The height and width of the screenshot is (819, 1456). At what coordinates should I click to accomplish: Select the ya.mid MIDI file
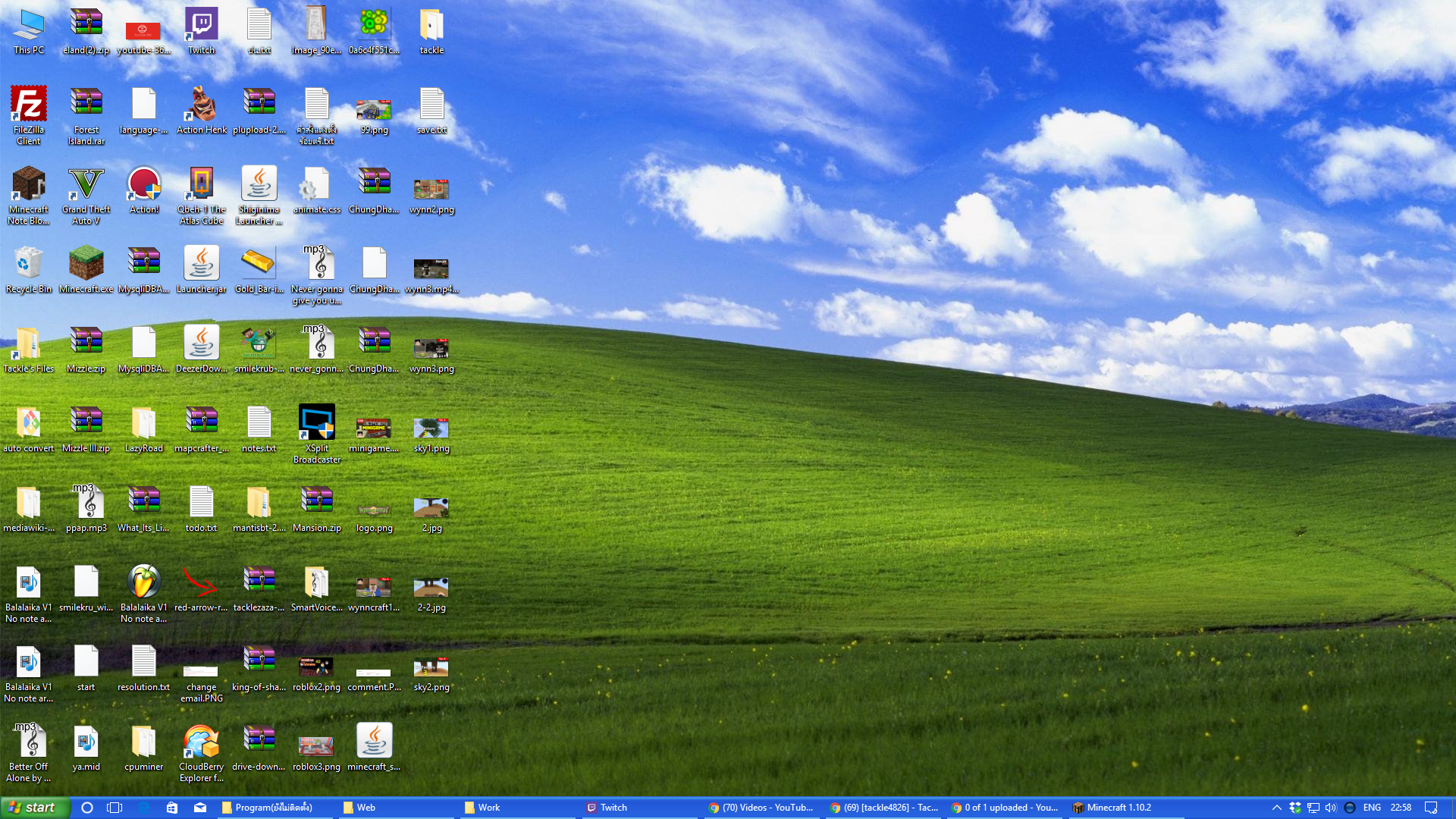coord(86,748)
